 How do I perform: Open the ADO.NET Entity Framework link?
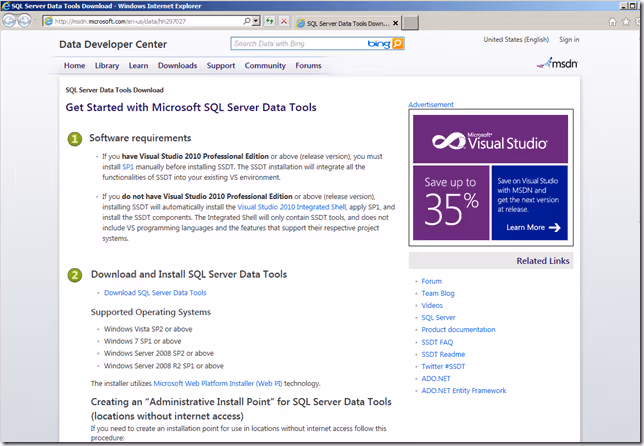tap(464, 391)
